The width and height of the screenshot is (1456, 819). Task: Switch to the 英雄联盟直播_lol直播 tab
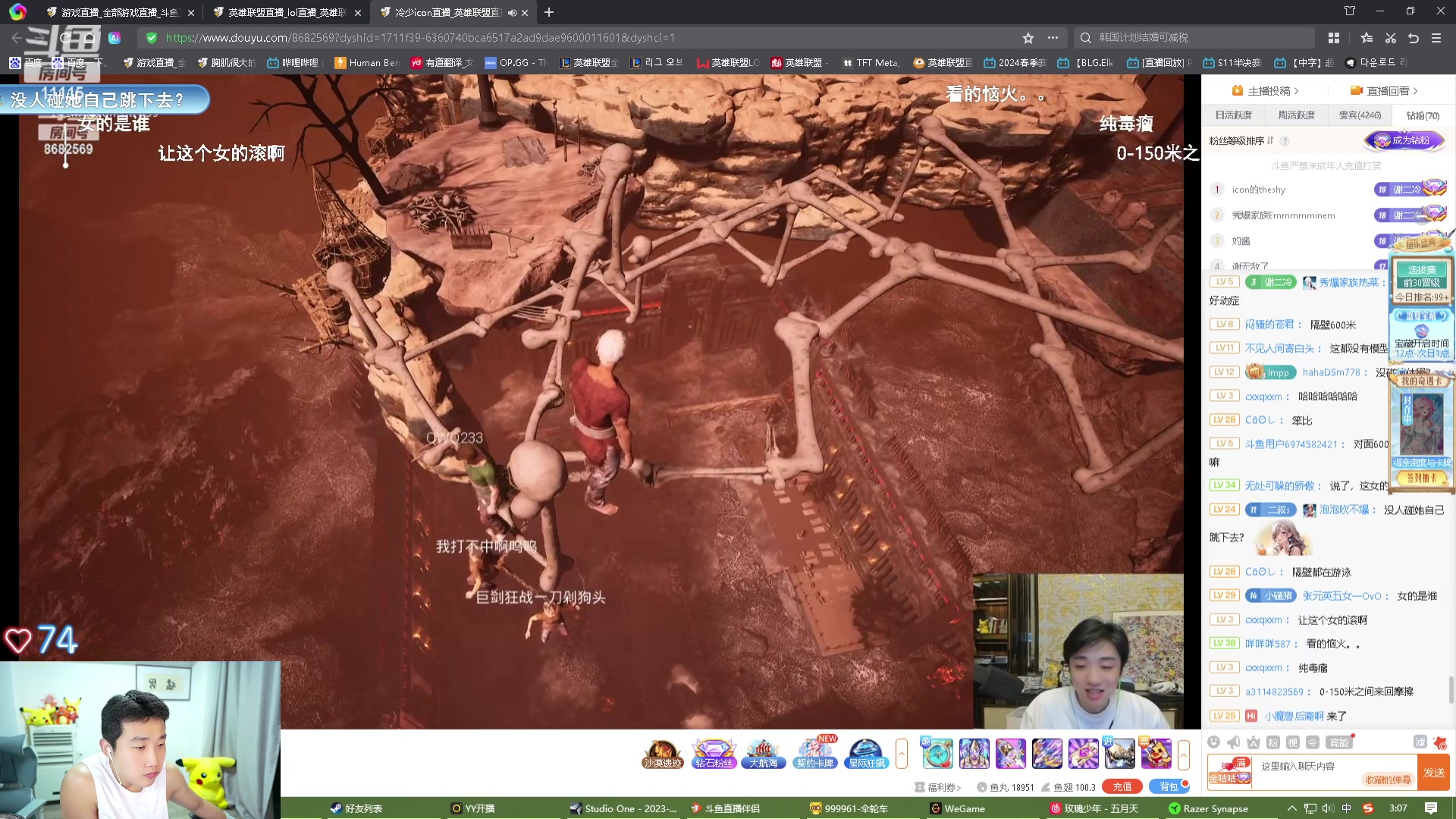[x=287, y=13]
